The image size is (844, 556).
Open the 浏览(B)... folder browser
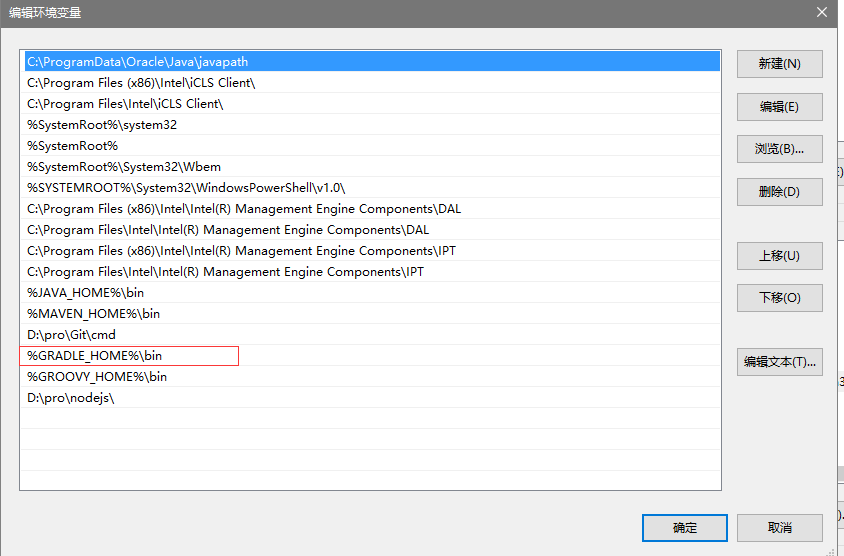coord(779,149)
